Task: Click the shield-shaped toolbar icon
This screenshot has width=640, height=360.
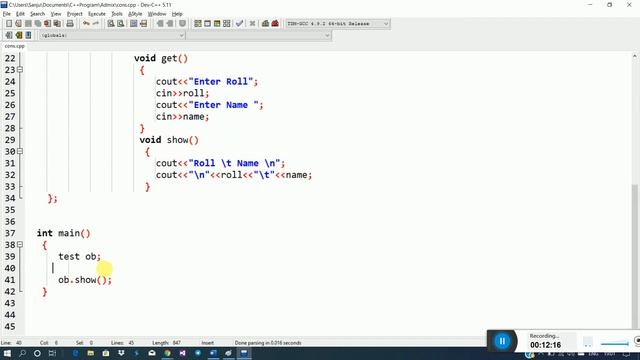Action: tap(182, 24)
